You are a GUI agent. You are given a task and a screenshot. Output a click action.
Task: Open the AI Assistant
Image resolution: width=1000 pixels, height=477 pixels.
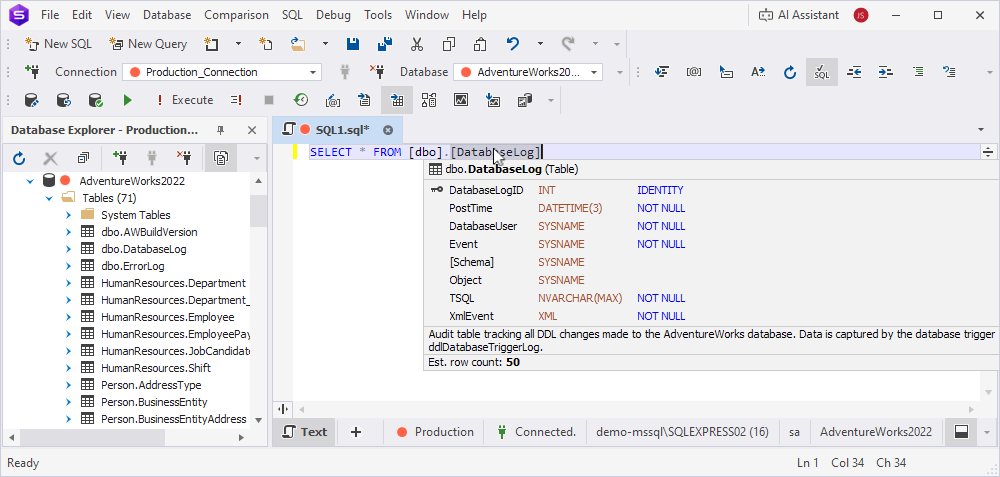(x=798, y=15)
